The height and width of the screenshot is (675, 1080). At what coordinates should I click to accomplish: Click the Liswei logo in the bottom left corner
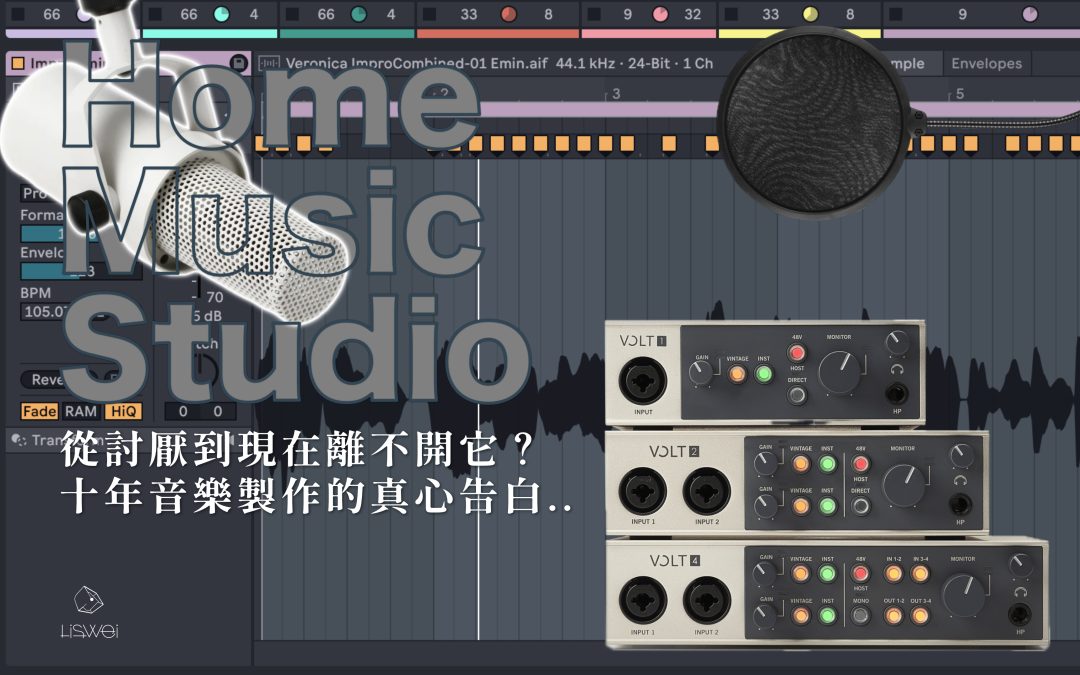(88, 610)
